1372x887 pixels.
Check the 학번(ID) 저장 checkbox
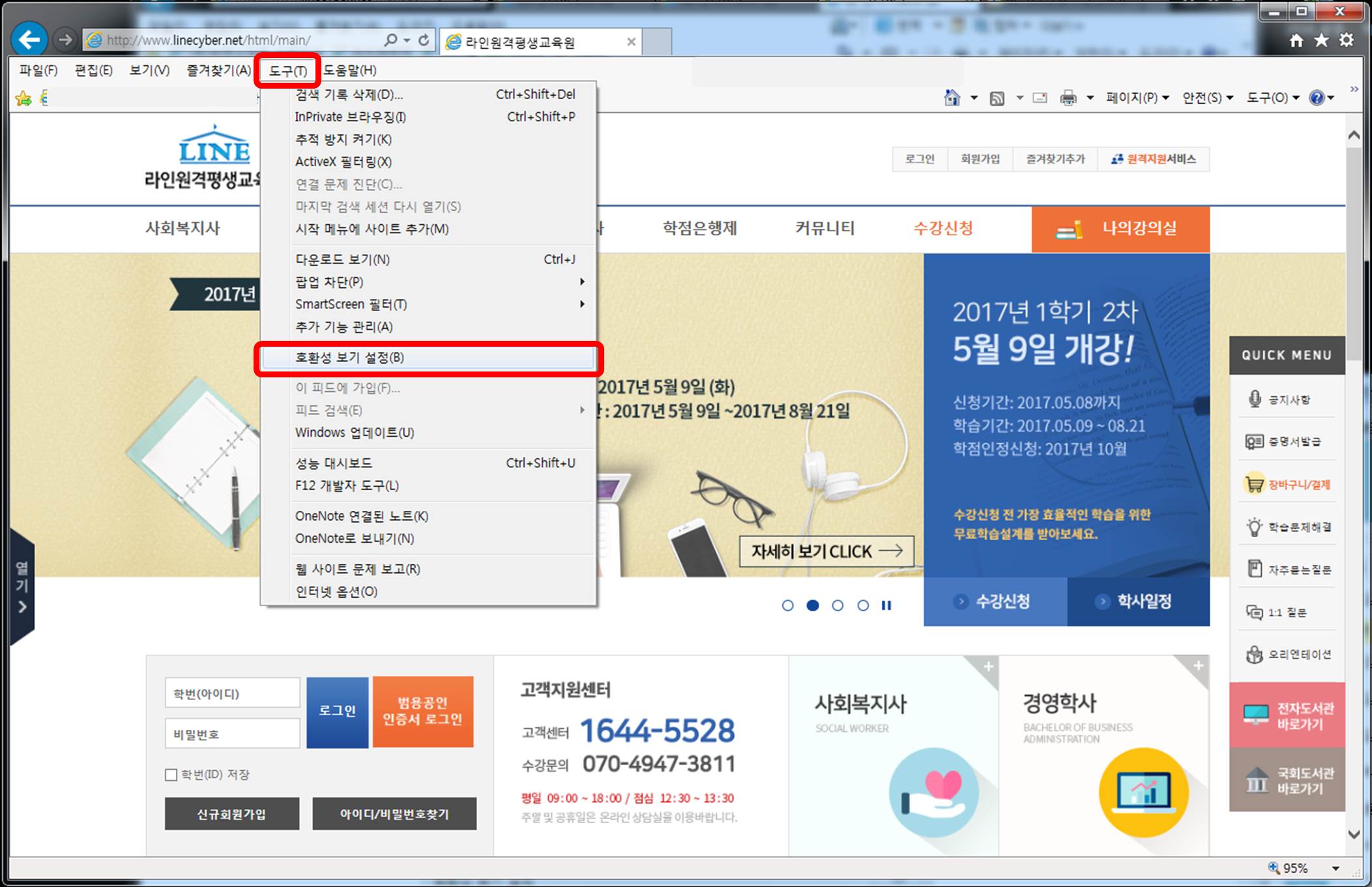(x=171, y=774)
